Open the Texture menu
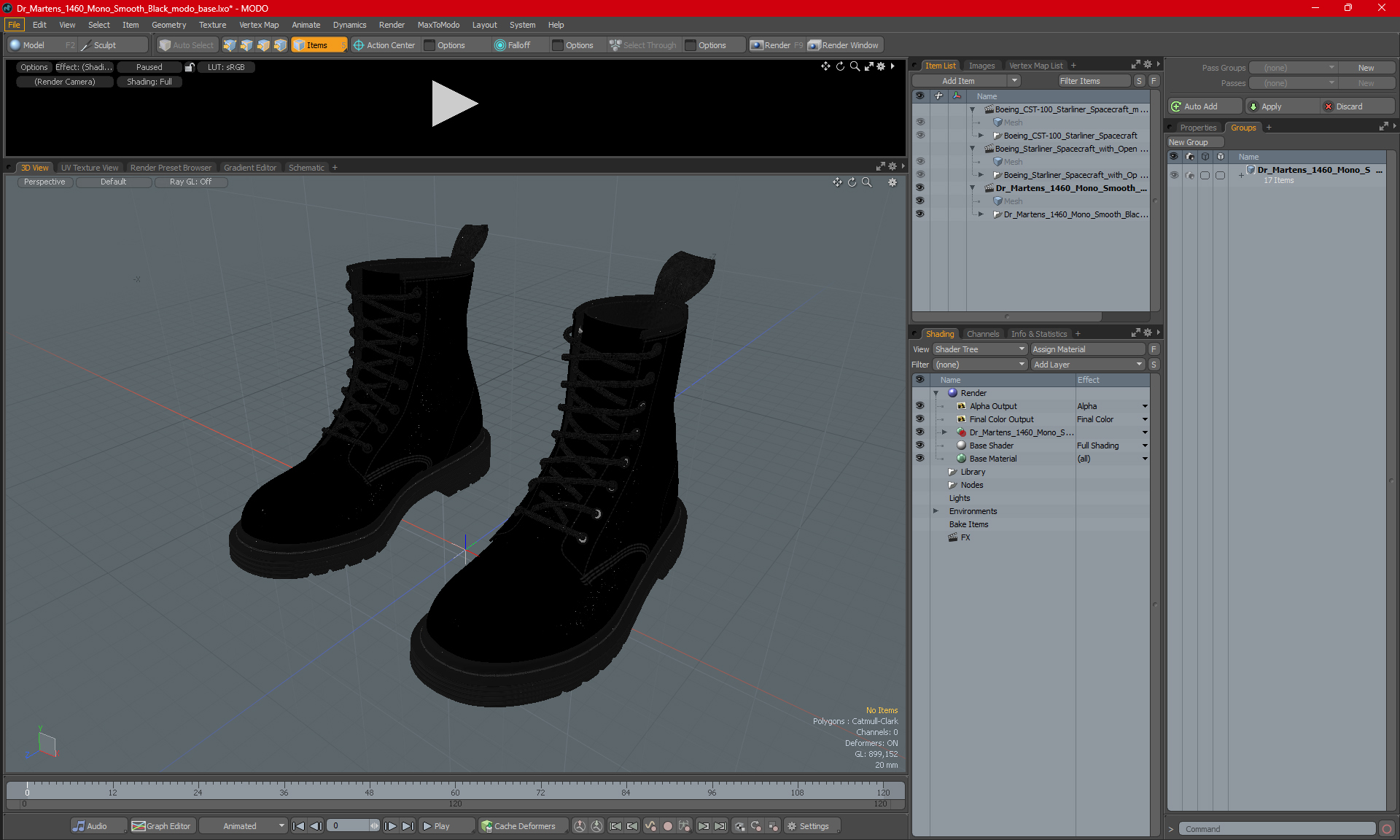 point(212,25)
